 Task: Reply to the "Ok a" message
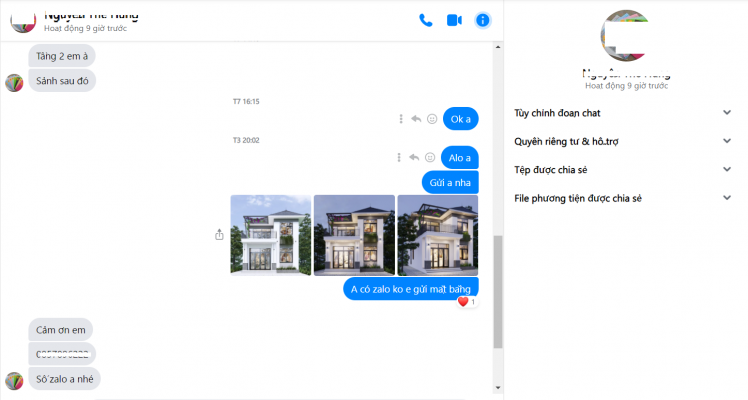coord(416,119)
